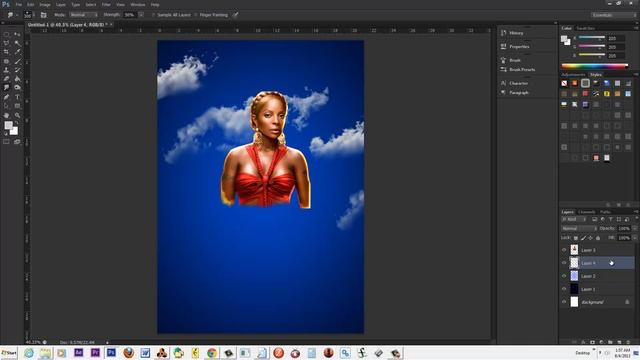Enable Sample All Layers checkbox

pos(153,15)
